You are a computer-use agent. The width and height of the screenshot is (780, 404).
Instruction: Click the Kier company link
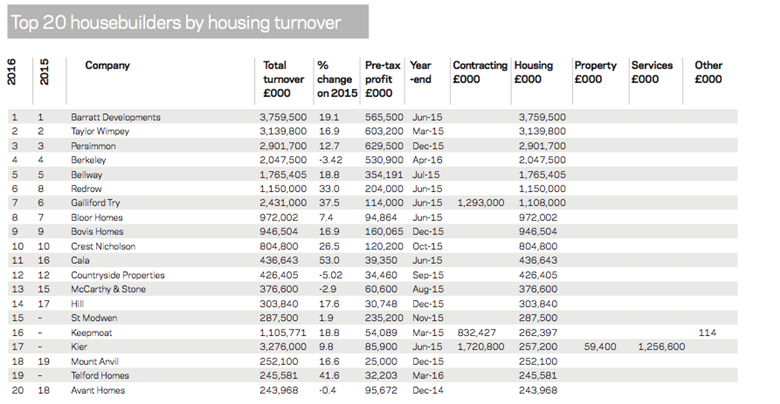pyautogui.click(x=79, y=346)
